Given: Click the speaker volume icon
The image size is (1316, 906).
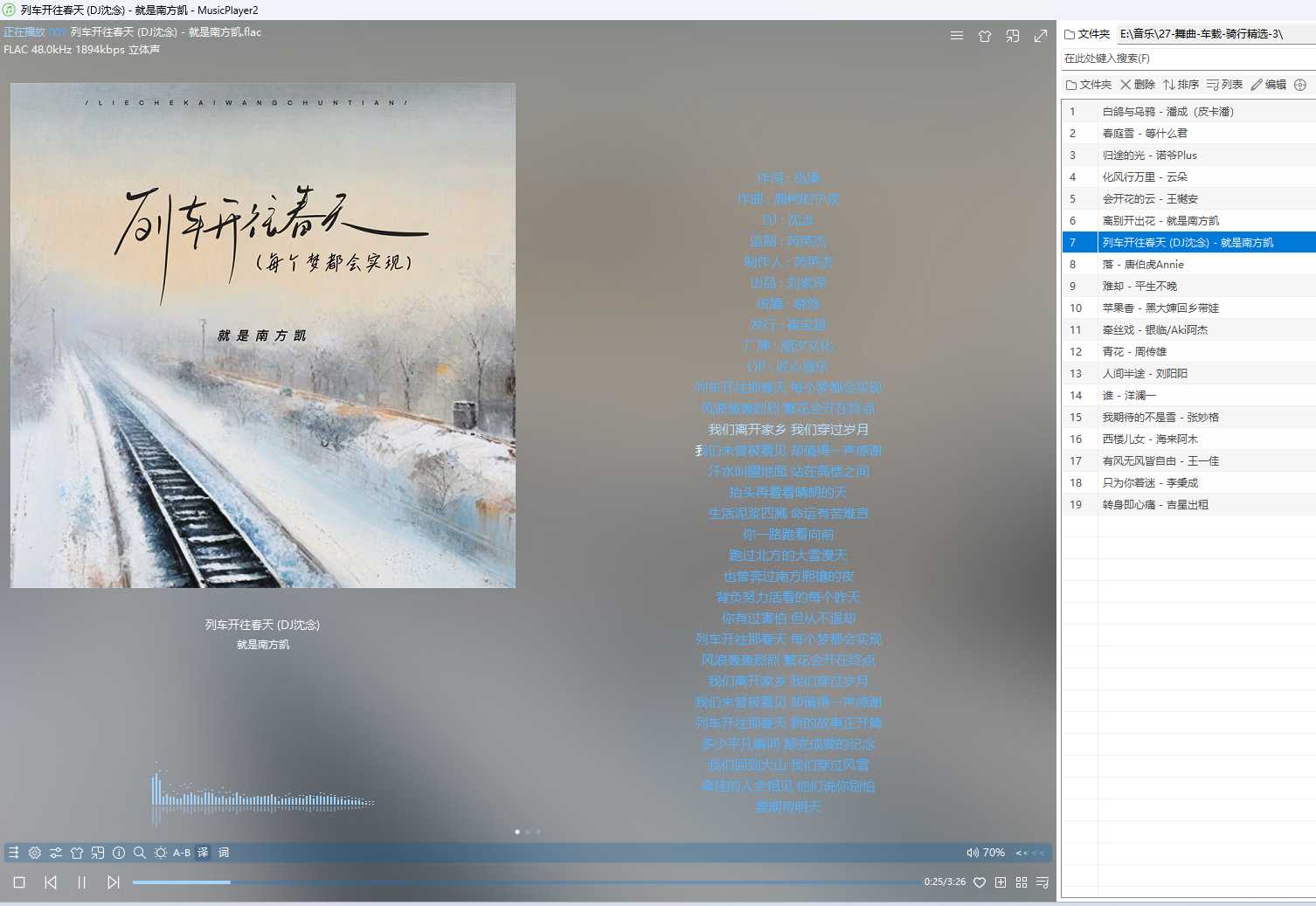Looking at the screenshot, I should pyautogui.click(x=973, y=853).
